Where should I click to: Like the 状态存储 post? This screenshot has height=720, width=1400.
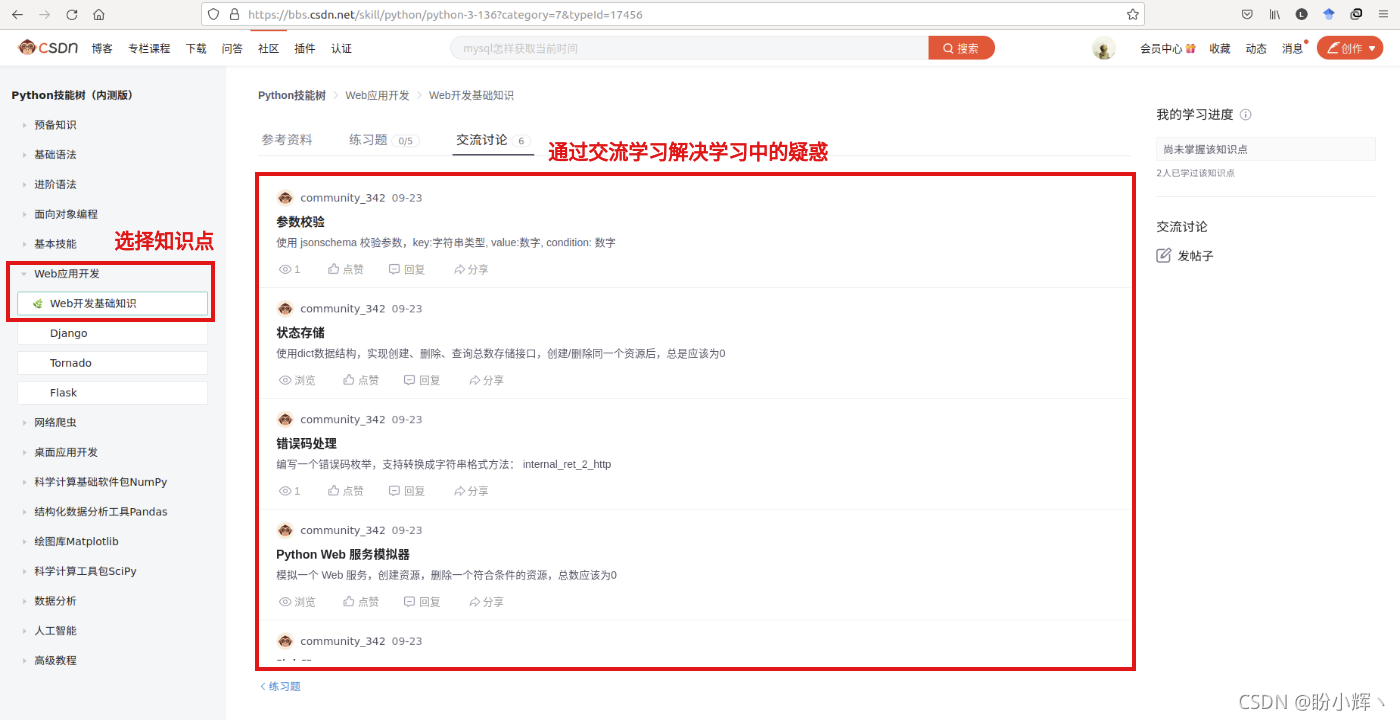(361, 380)
